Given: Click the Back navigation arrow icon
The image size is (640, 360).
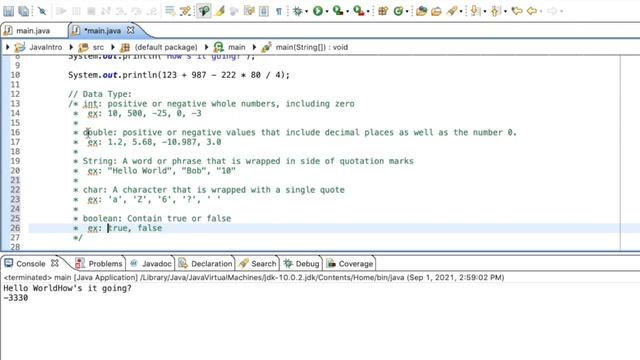Looking at the screenshot, I should 532,11.
